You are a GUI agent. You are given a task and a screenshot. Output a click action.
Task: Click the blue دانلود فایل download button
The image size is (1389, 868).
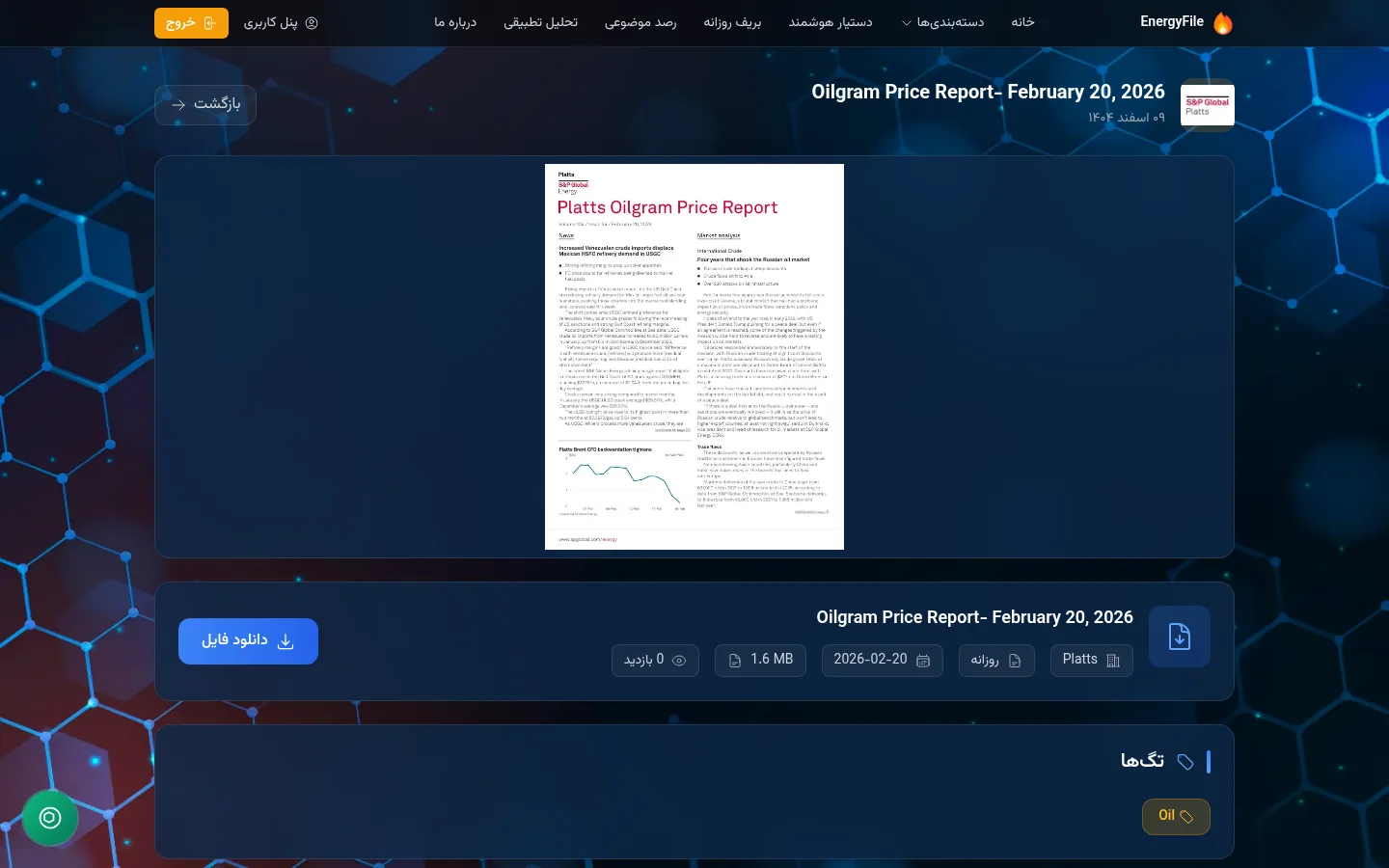(x=248, y=641)
